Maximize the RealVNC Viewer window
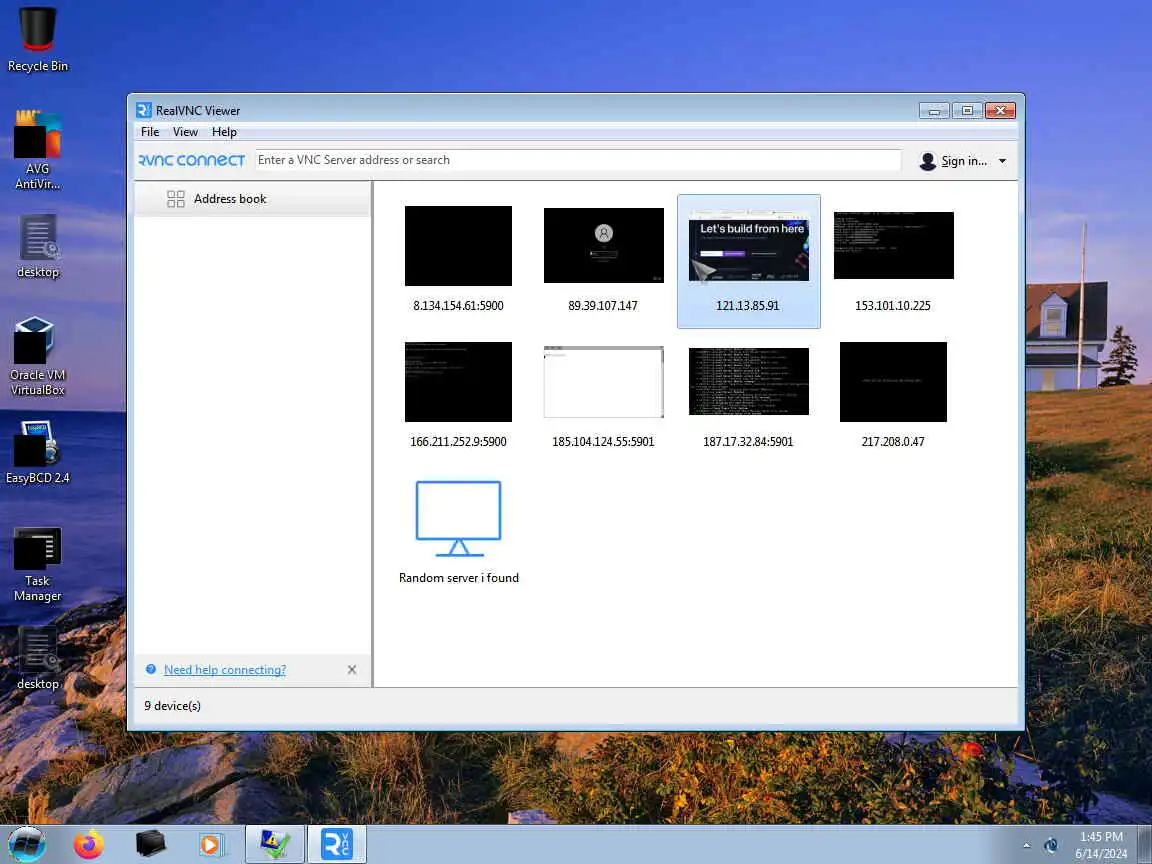This screenshot has height=864, width=1152. pos(967,111)
